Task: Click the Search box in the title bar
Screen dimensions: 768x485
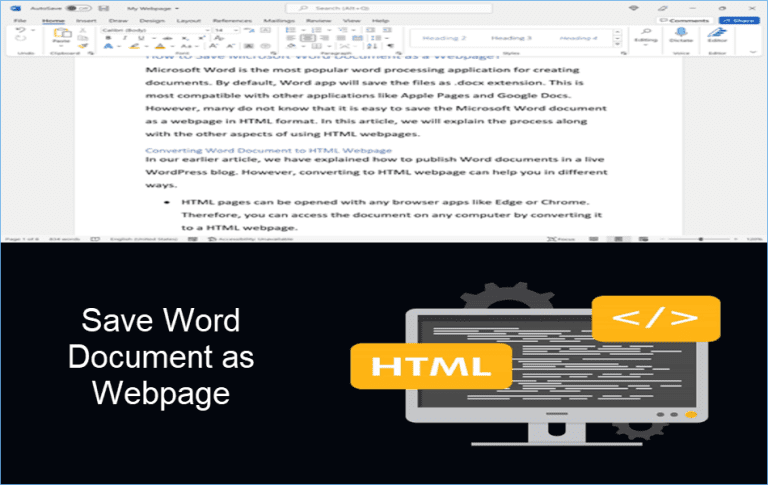Action: tap(389, 8)
